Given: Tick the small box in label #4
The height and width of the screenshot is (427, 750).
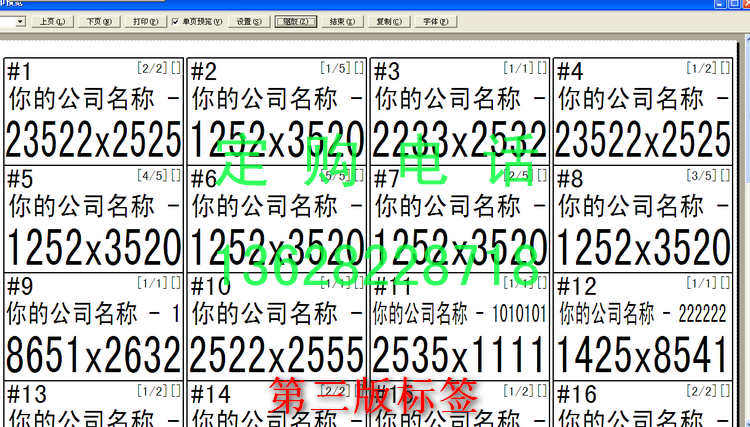Looking at the screenshot, I should (x=725, y=68).
